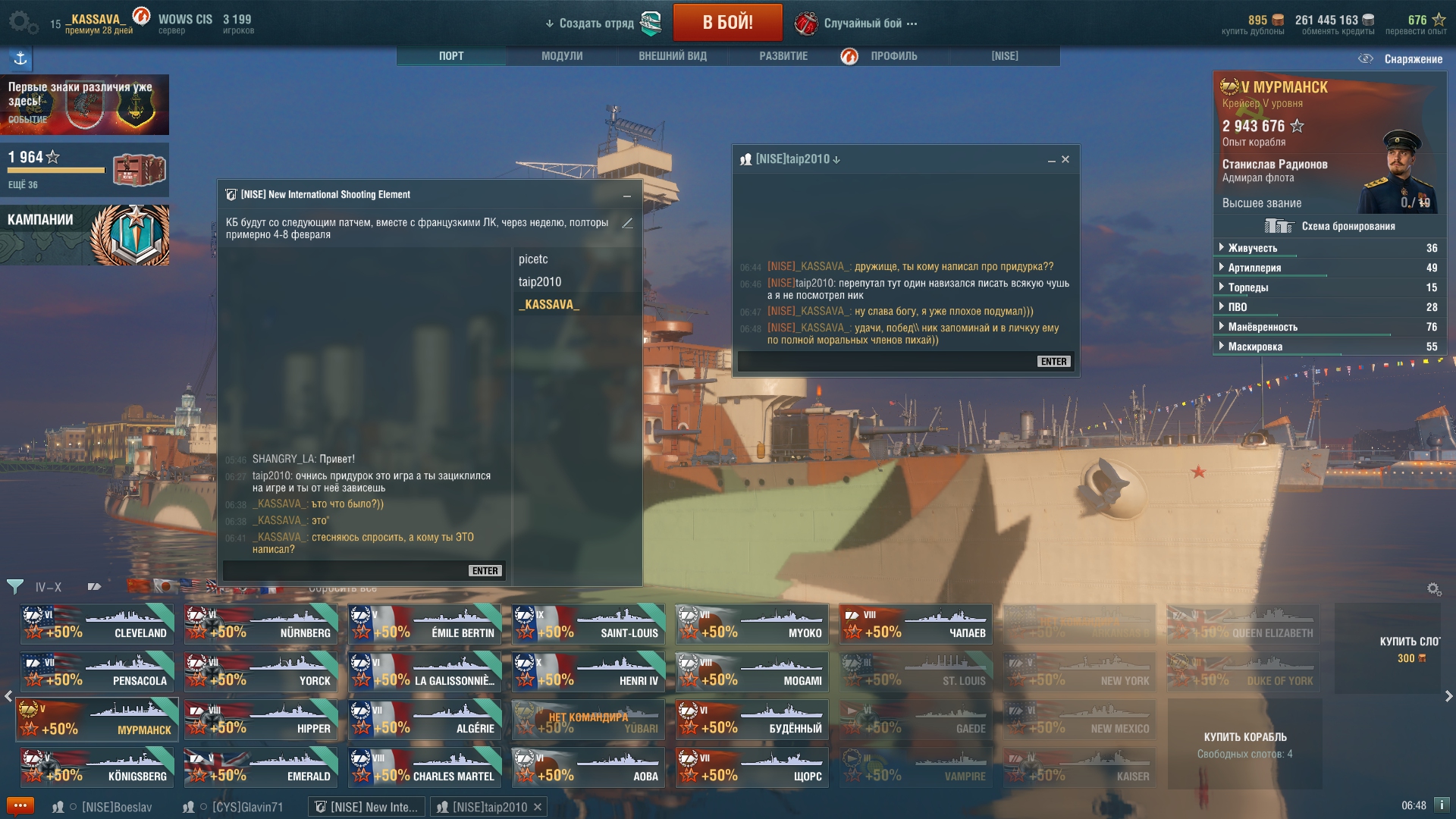The image size is (1456, 819).
Task: Open the РАЗВИТИЕ tab
Action: coord(783,56)
